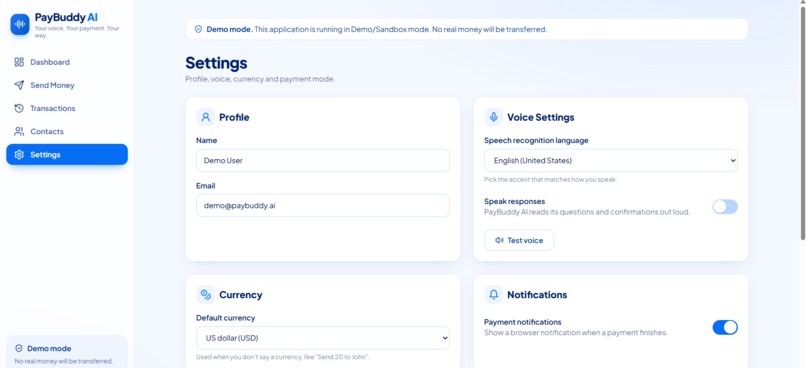The image size is (806, 368).
Task: Click the Settings page heading
Action: [x=216, y=63]
